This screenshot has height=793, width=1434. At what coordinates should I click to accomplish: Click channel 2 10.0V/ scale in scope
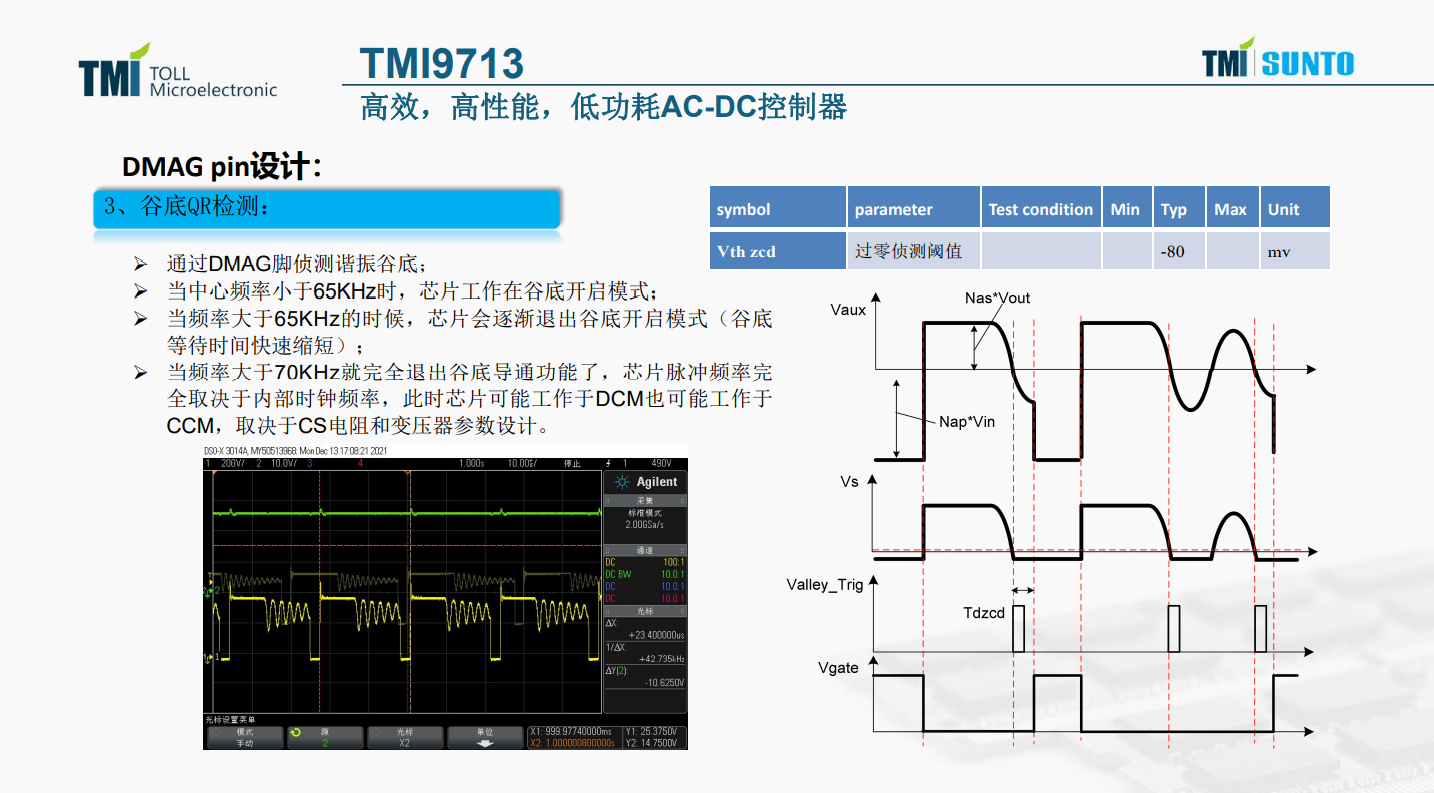284,463
